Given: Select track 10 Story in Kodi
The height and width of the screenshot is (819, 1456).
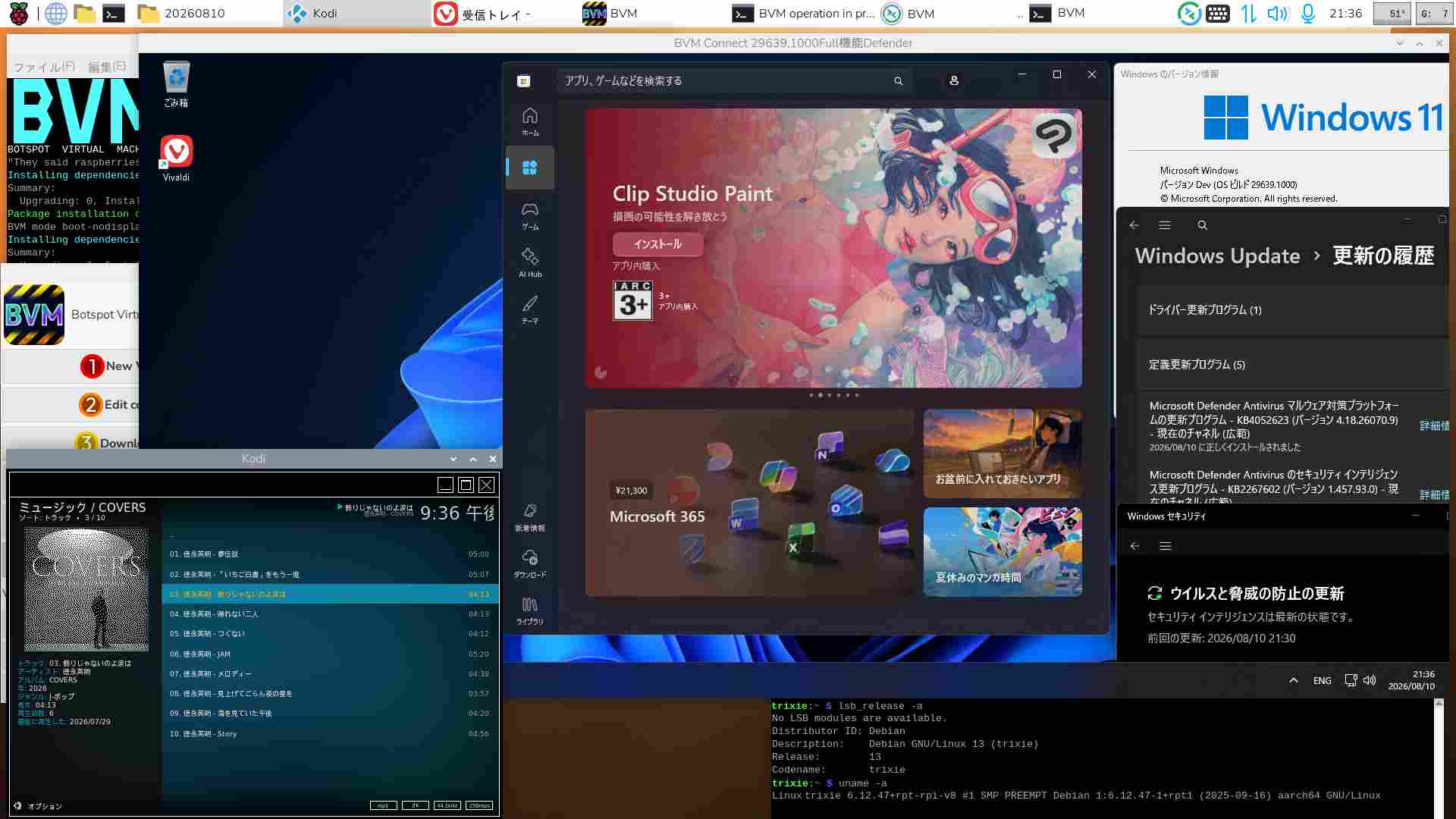Looking at the screenshot, I should pos(329,733).
